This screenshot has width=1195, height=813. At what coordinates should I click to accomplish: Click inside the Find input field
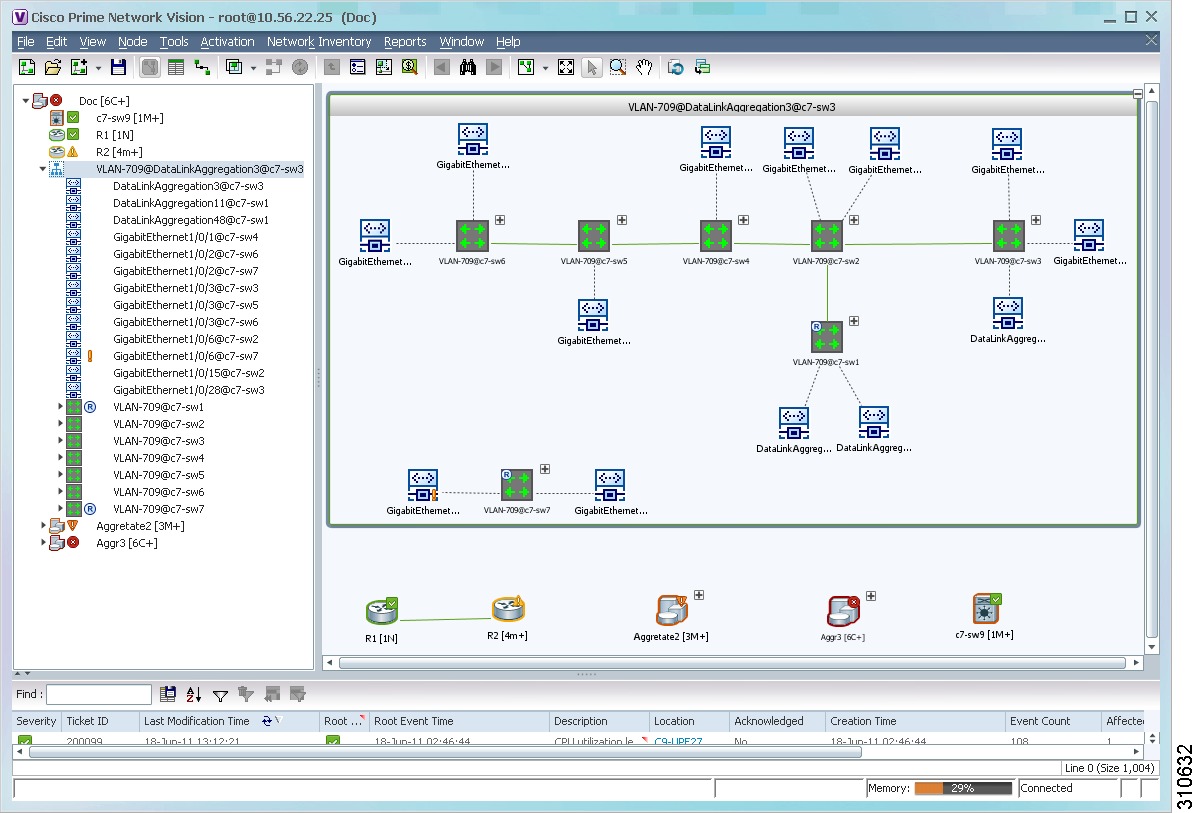(99, 694)
